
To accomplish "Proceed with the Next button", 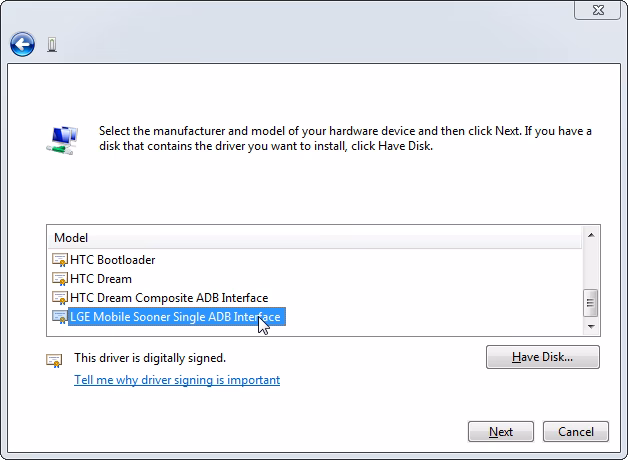I will coord(501,432).
